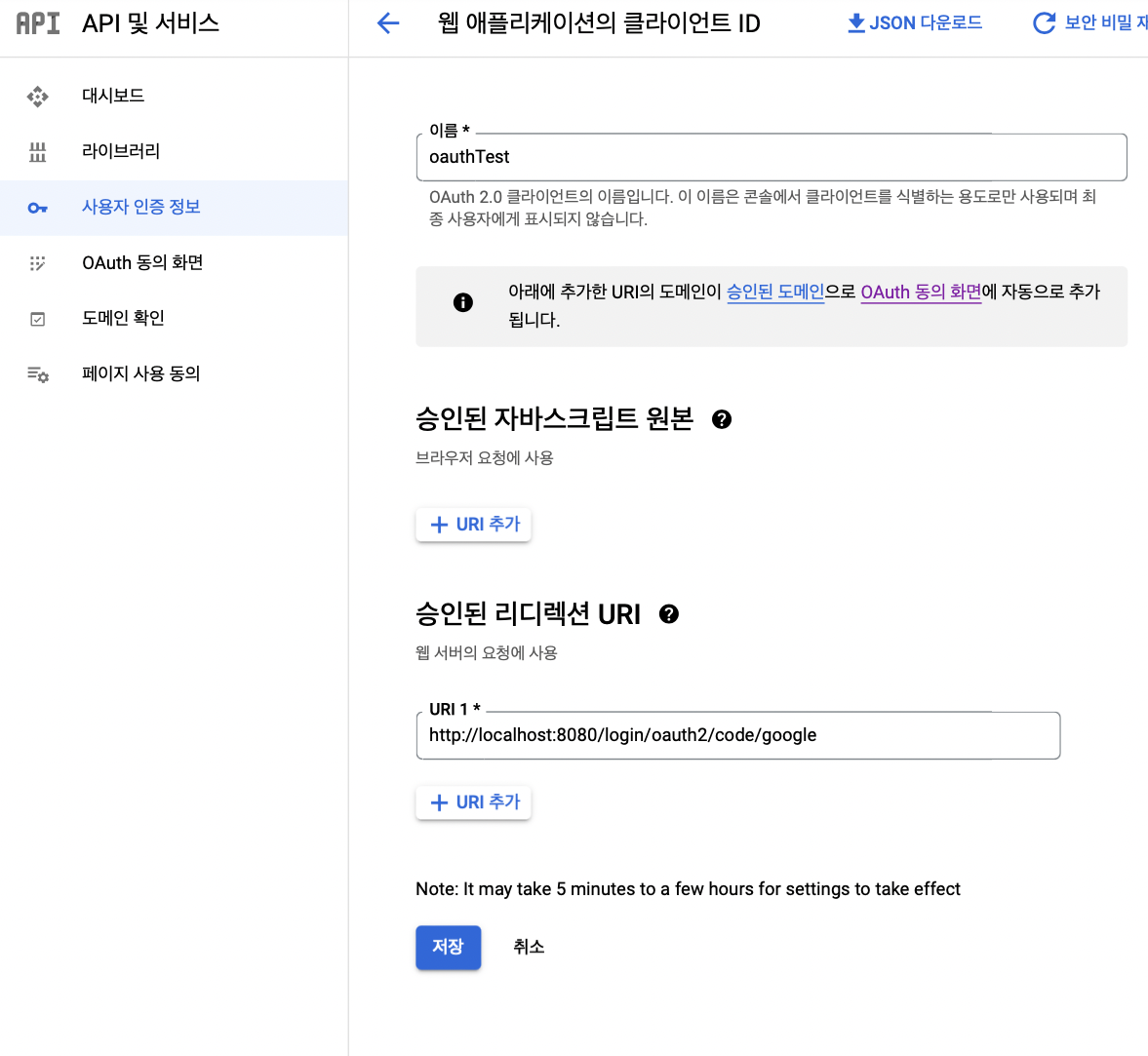Select 사용자 인증 정보 menu item
The width and height of the screenshot is (1148, 1056).
pos(175,207)
